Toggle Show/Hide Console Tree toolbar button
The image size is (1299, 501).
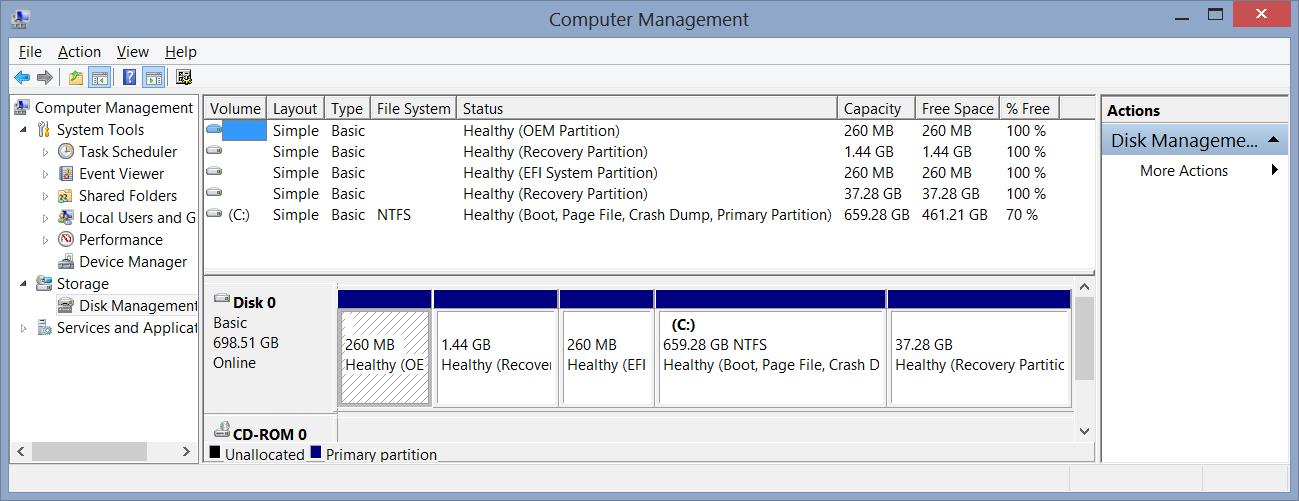99,77
